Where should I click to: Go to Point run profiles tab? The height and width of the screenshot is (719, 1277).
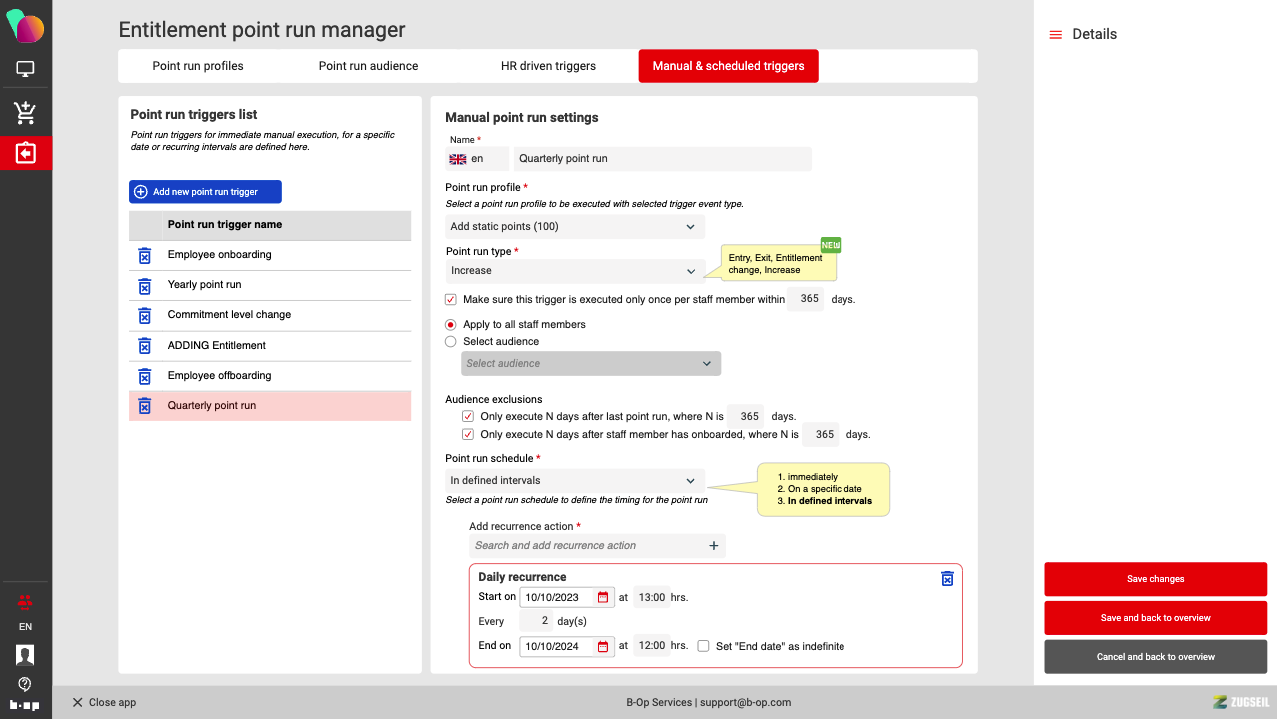198,66
